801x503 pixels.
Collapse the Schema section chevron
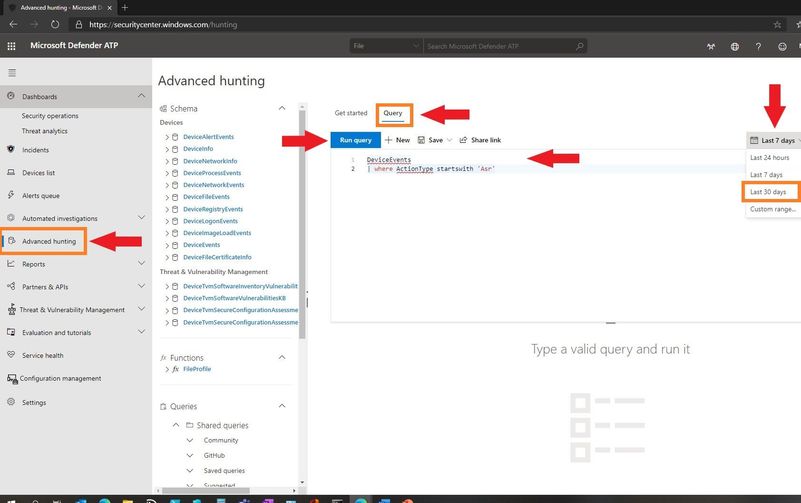coord(281,108)
